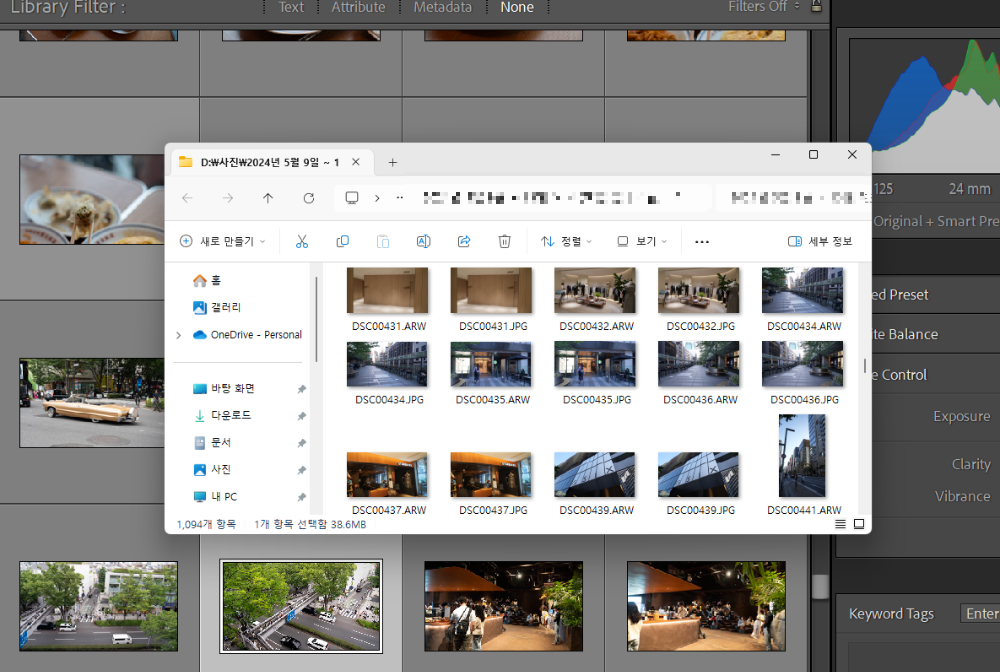The height and width of the screenshot is (672, 1000).
Task: Click the Cut scissors icon in Explorer toolbar
Action: 302,241
